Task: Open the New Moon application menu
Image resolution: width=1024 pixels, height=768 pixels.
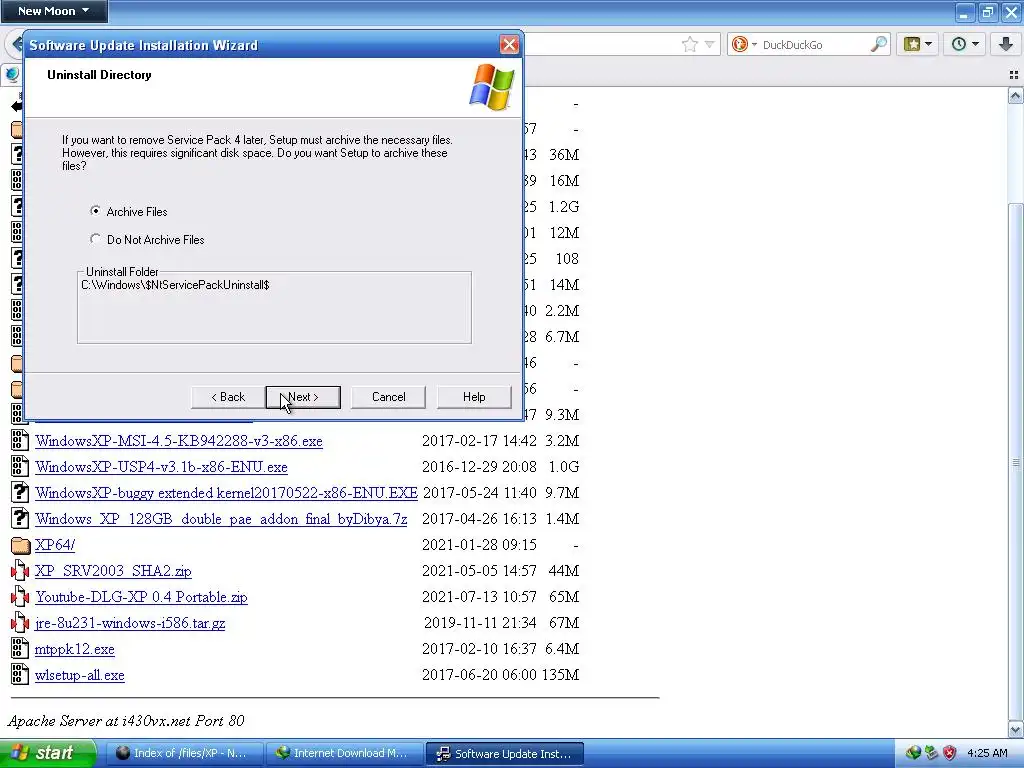Action: 54,10
